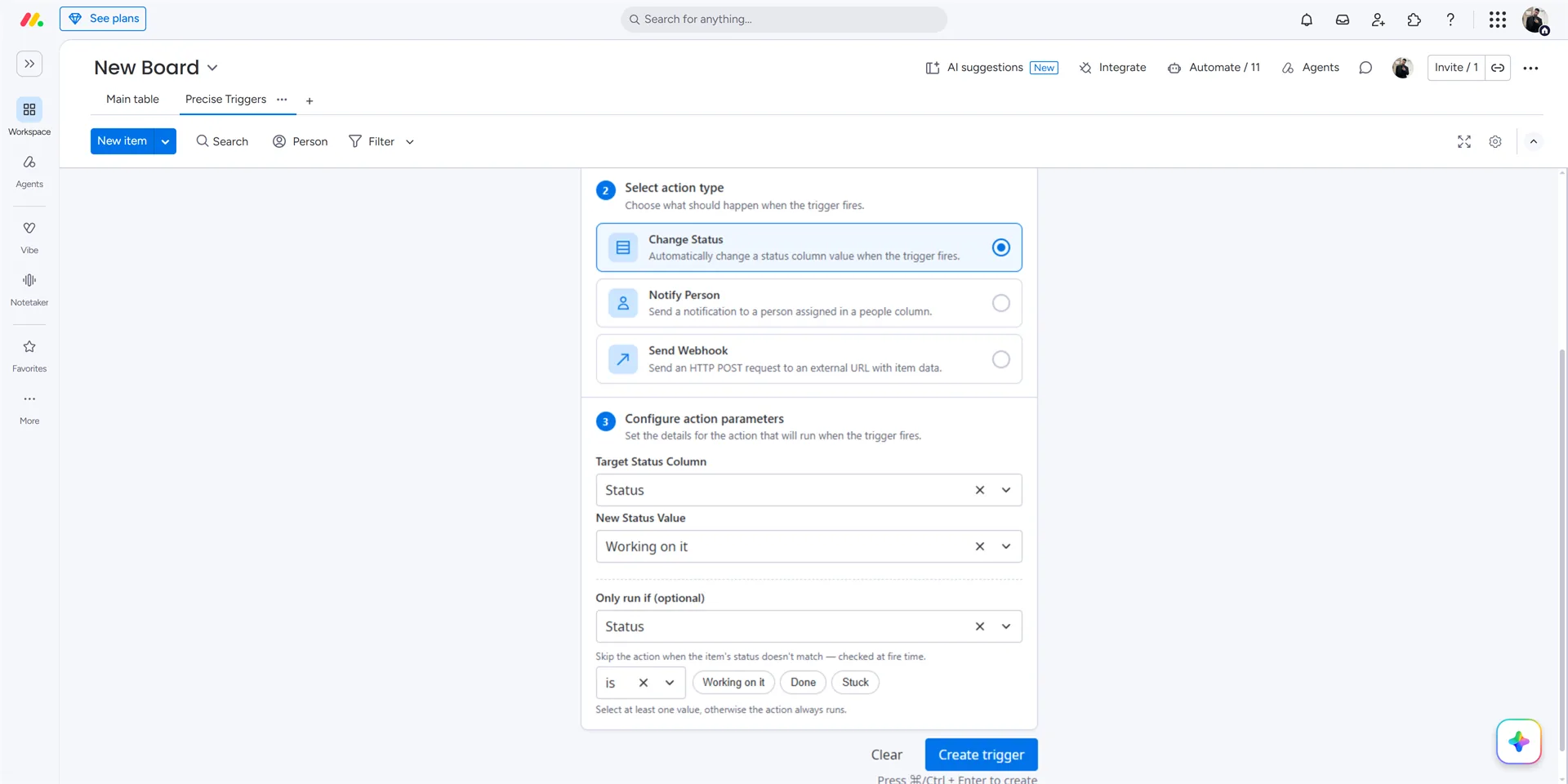Open Integrate
The width and height of the screenshot is (1568, 784).
(1112, 68)
